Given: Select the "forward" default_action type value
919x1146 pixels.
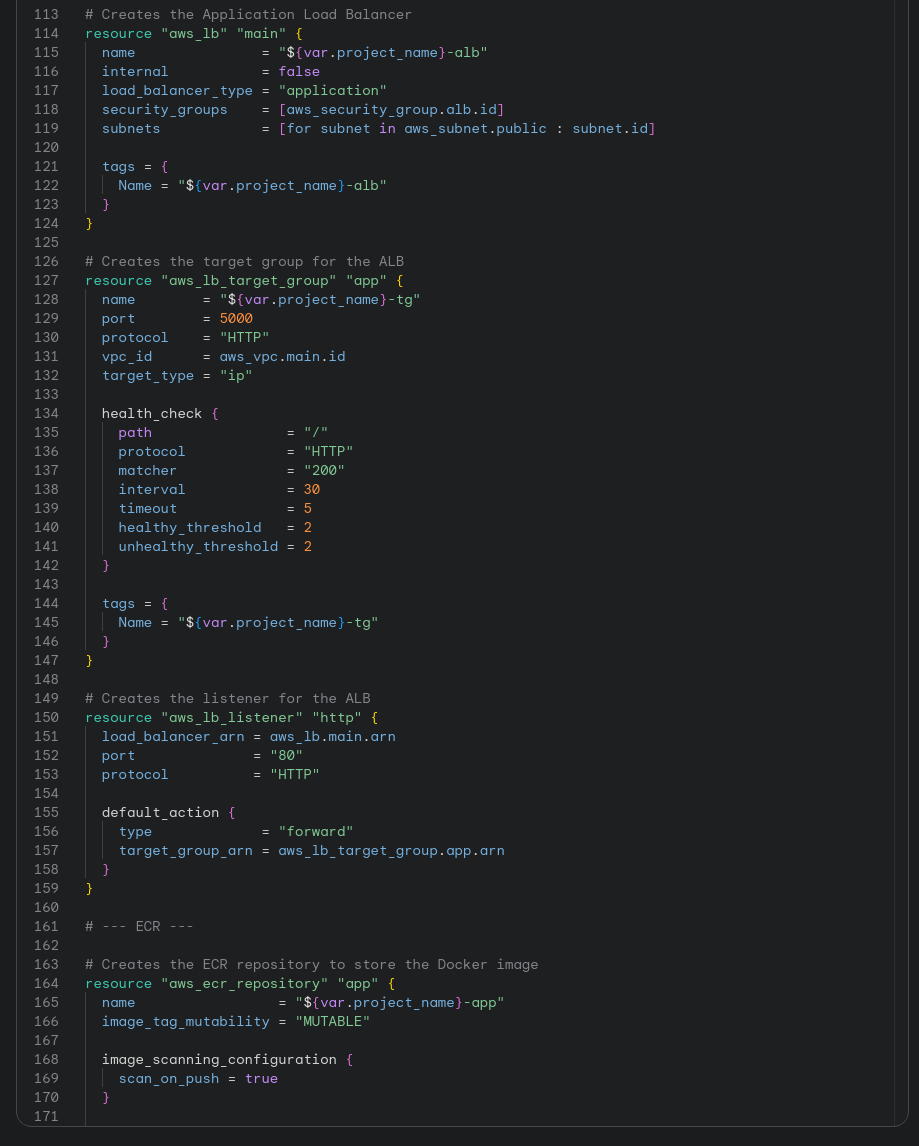Looking at the screenshot, I should tap(315, 831).
